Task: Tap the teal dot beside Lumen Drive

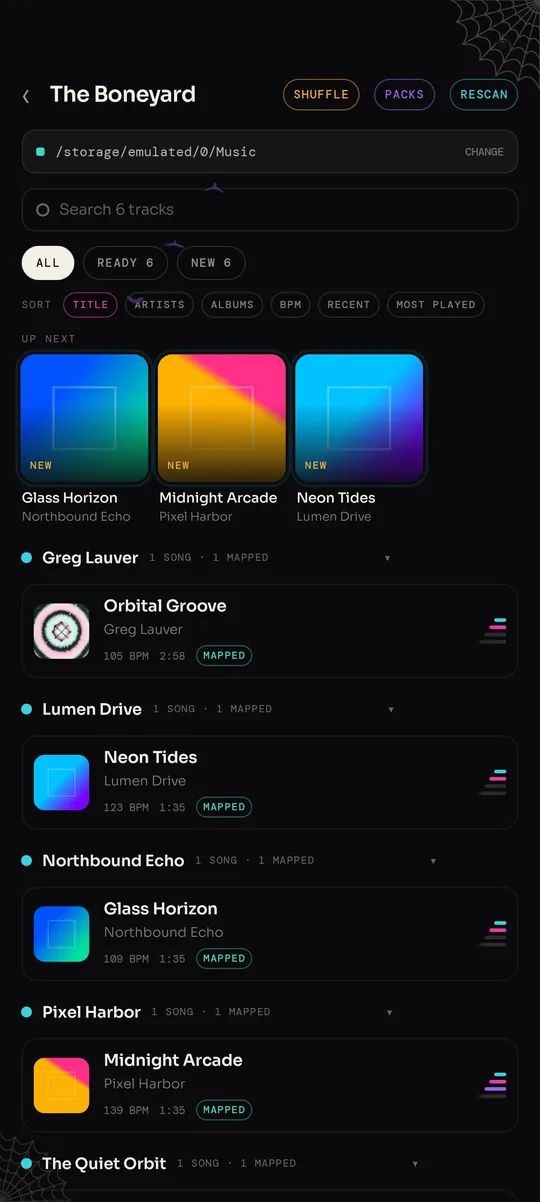Action: click(x=27, y=709)
